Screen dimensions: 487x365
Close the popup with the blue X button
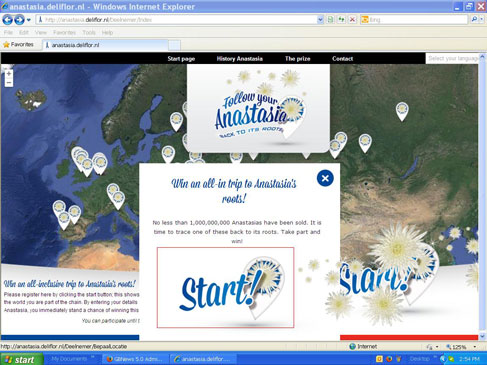click(325, 178)
